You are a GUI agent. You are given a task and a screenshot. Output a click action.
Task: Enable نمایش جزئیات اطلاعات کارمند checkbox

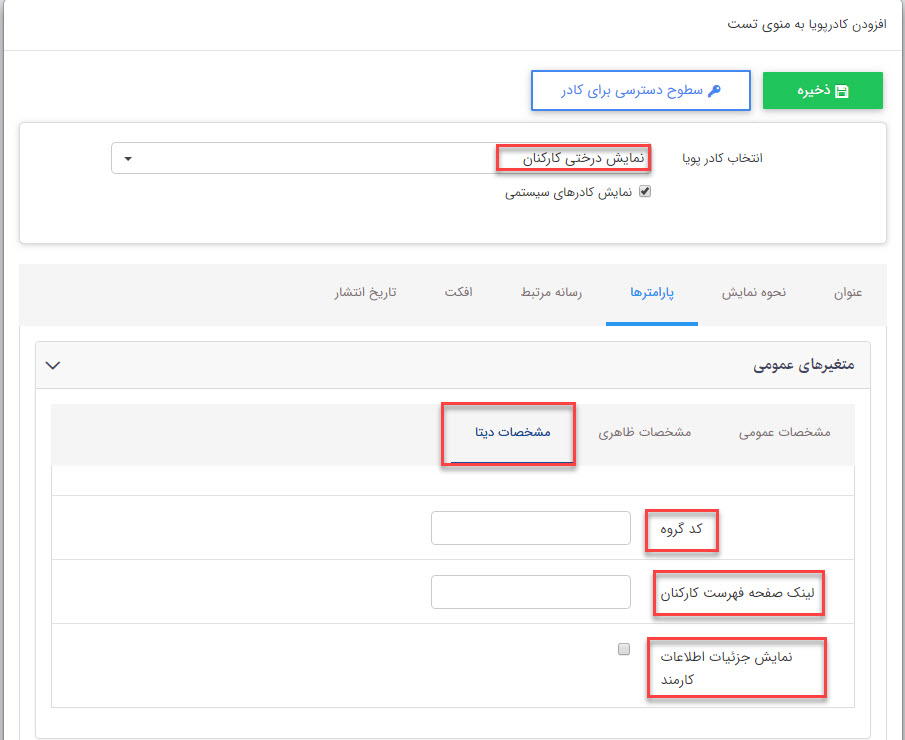click(x=624, y=649)
